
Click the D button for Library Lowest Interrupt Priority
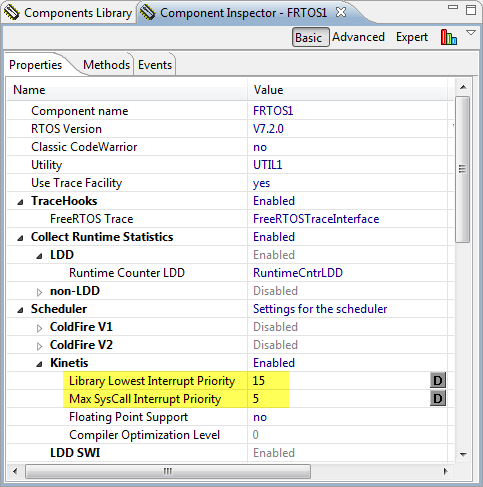(438, 381)
